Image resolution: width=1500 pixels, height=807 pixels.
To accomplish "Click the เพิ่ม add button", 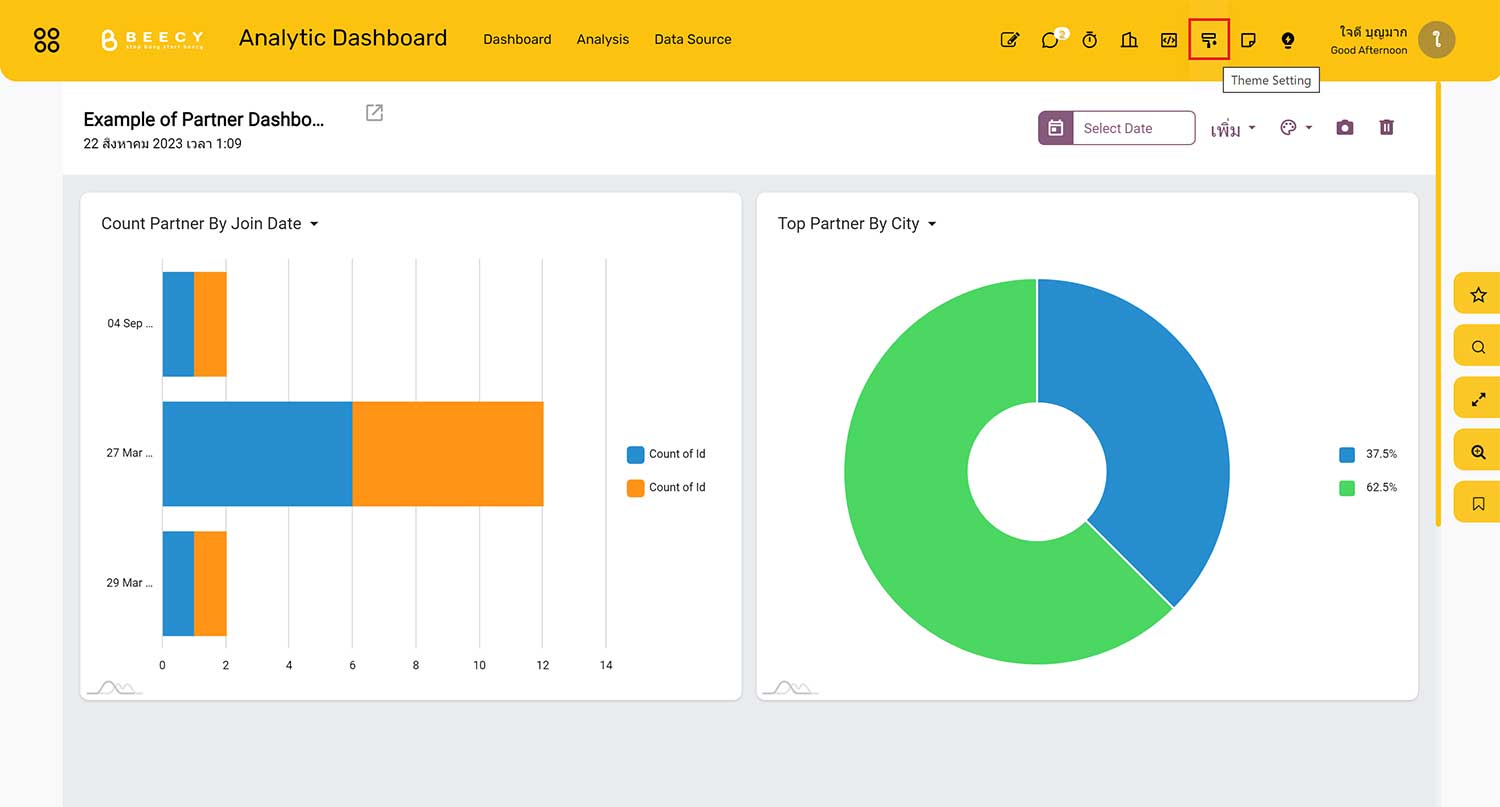I will pyautogui.click(x=1233, y=129).
